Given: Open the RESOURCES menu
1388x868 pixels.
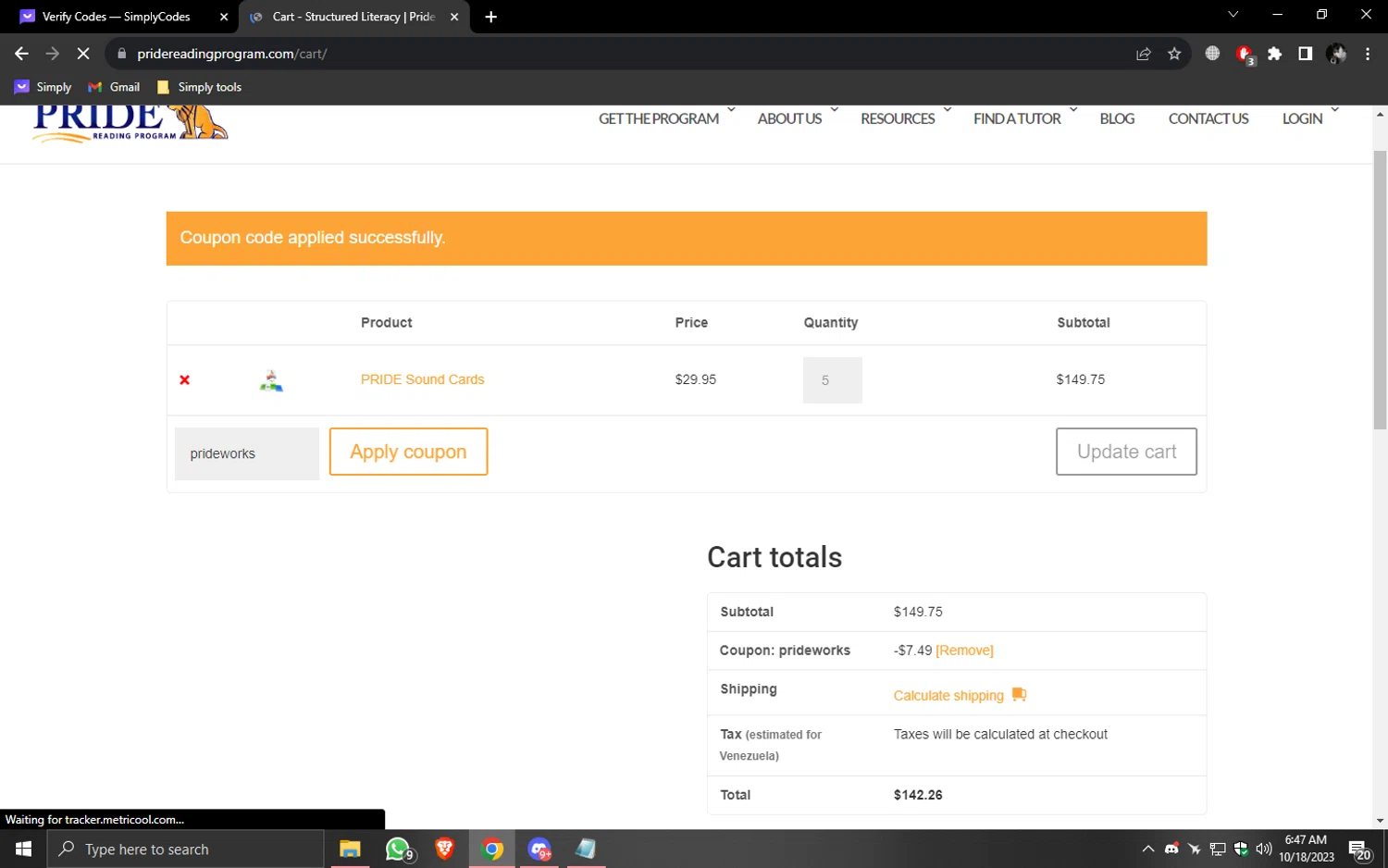Looking at the screenshot, I should pos(898,118).
